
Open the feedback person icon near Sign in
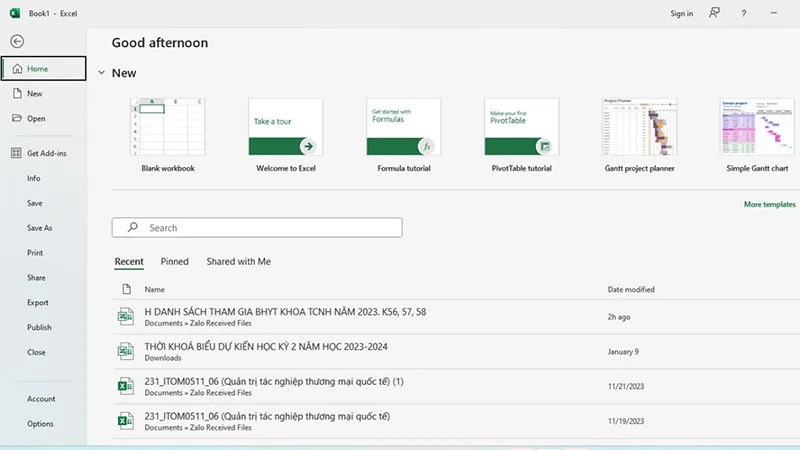tap(714, 13)
